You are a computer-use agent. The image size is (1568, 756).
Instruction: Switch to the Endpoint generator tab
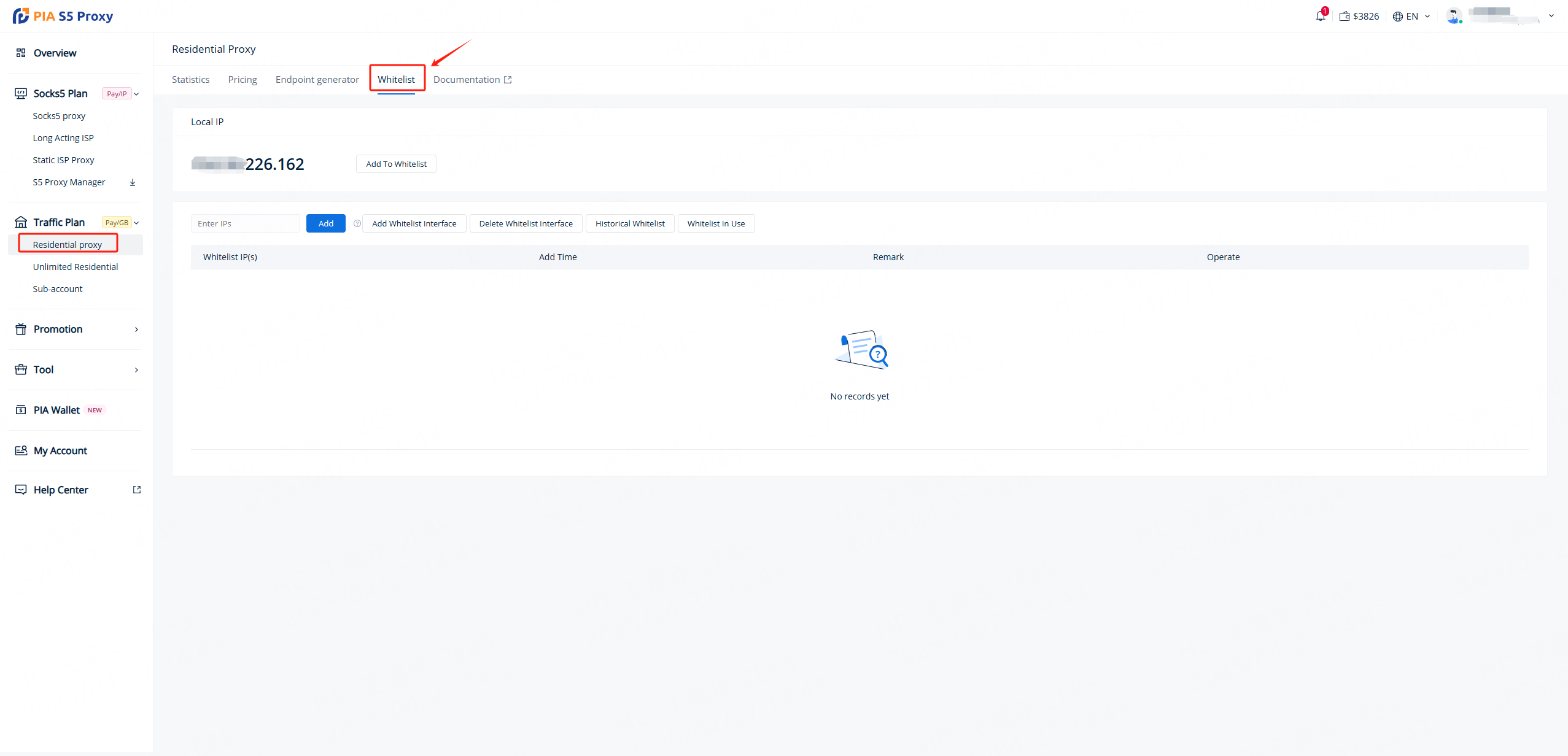tap(317, 80)
